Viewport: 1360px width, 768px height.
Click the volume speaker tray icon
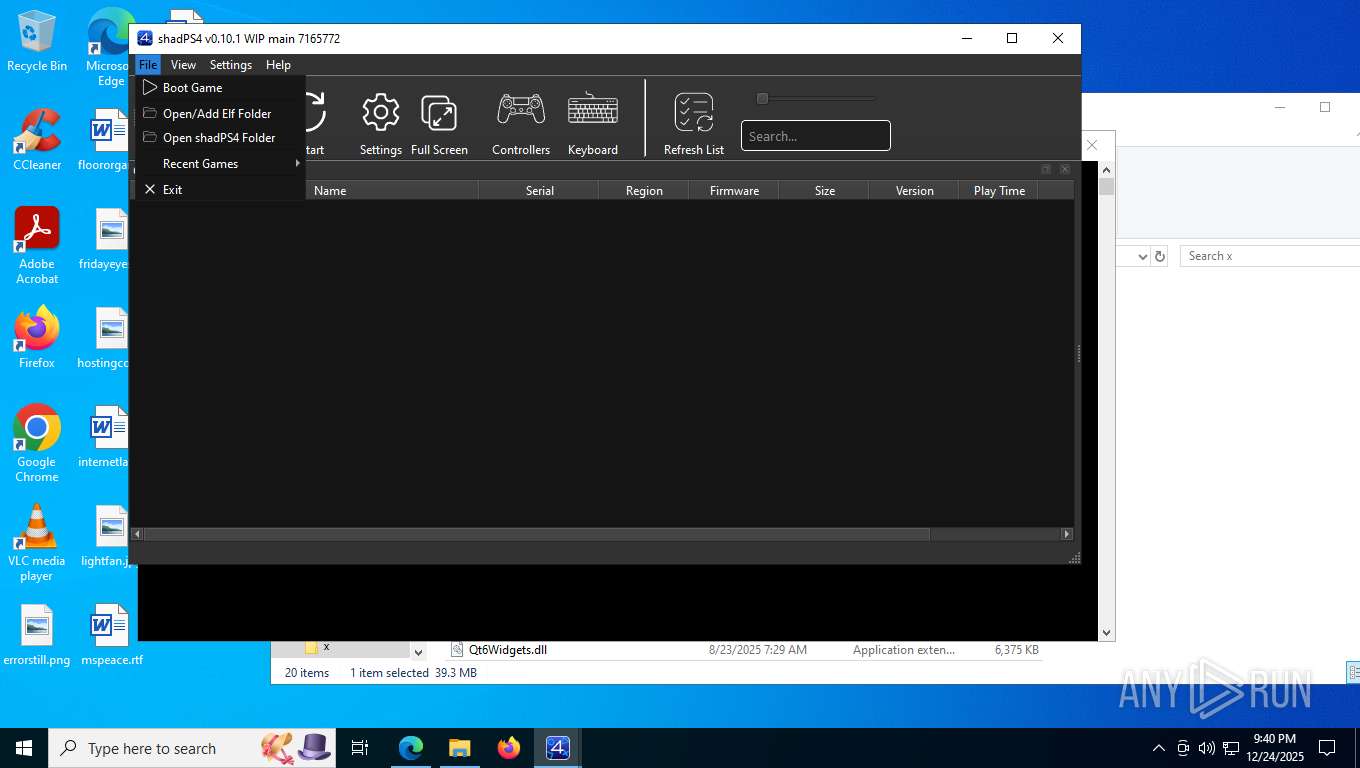pyautogui.click(x=1206, y=748)
